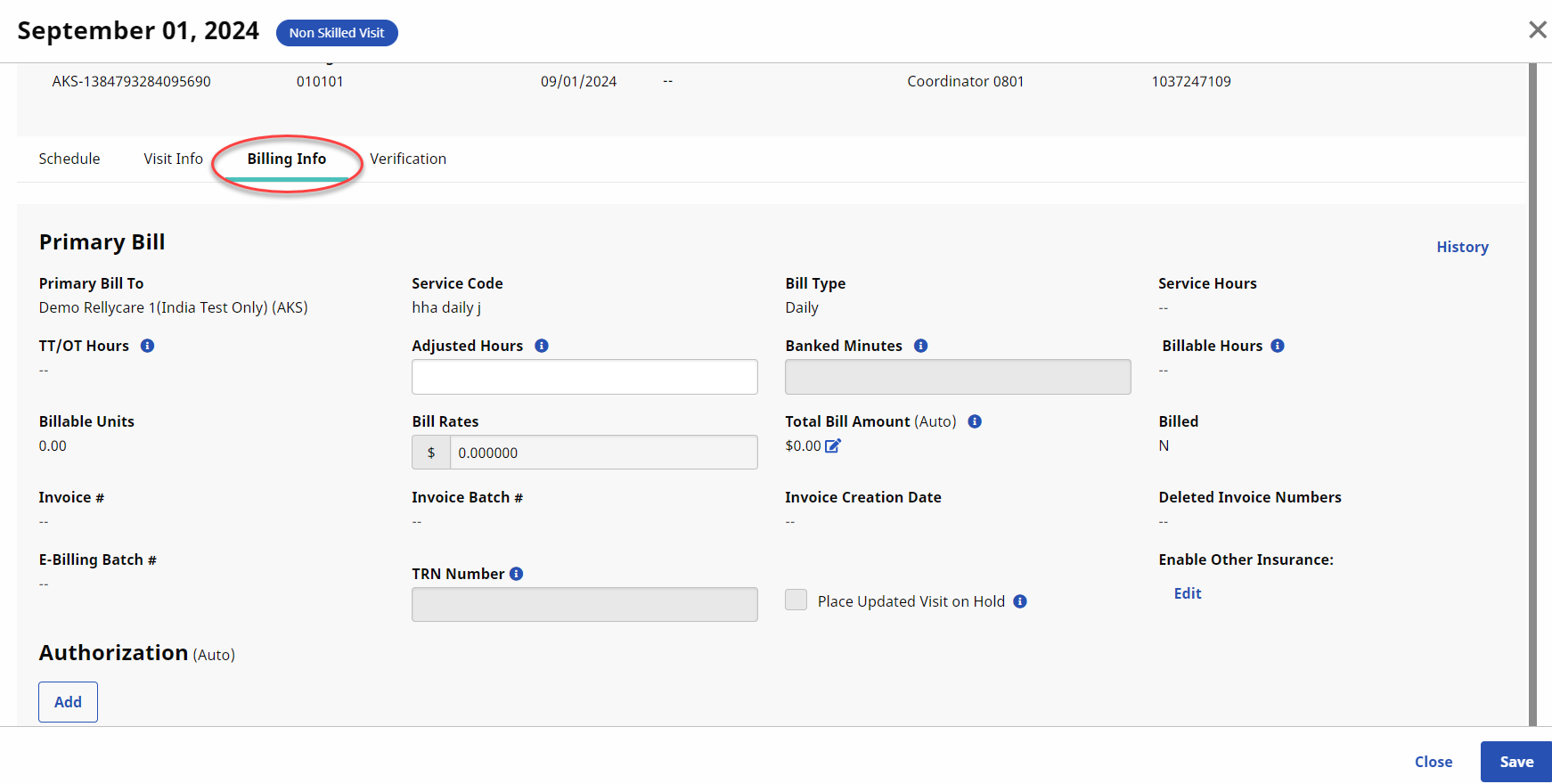This screenshot has width=1552, height=784.
Task: Click into the Bill Rates amount field
Action: [603, 453]
